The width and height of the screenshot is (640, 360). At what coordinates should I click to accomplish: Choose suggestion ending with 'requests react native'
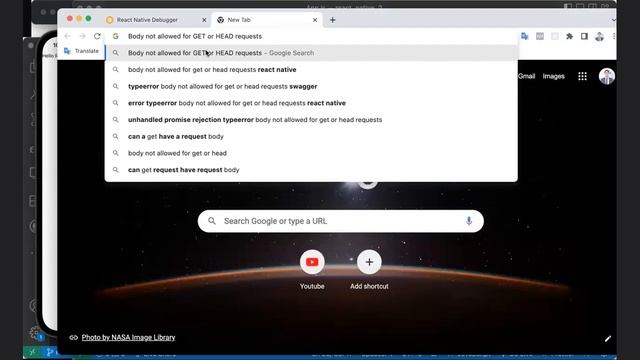click(311, 70)
